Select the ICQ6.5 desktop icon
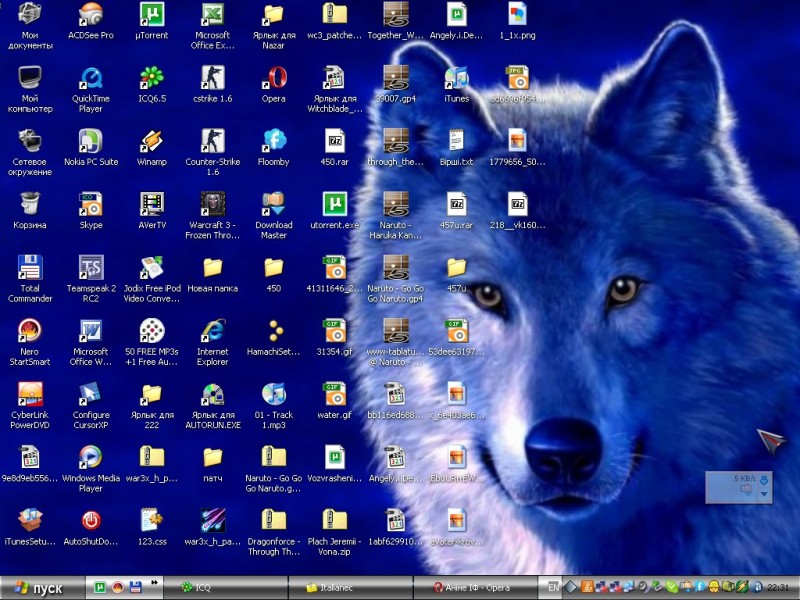This screenshot has width=800, height=600. pos(152,78)
